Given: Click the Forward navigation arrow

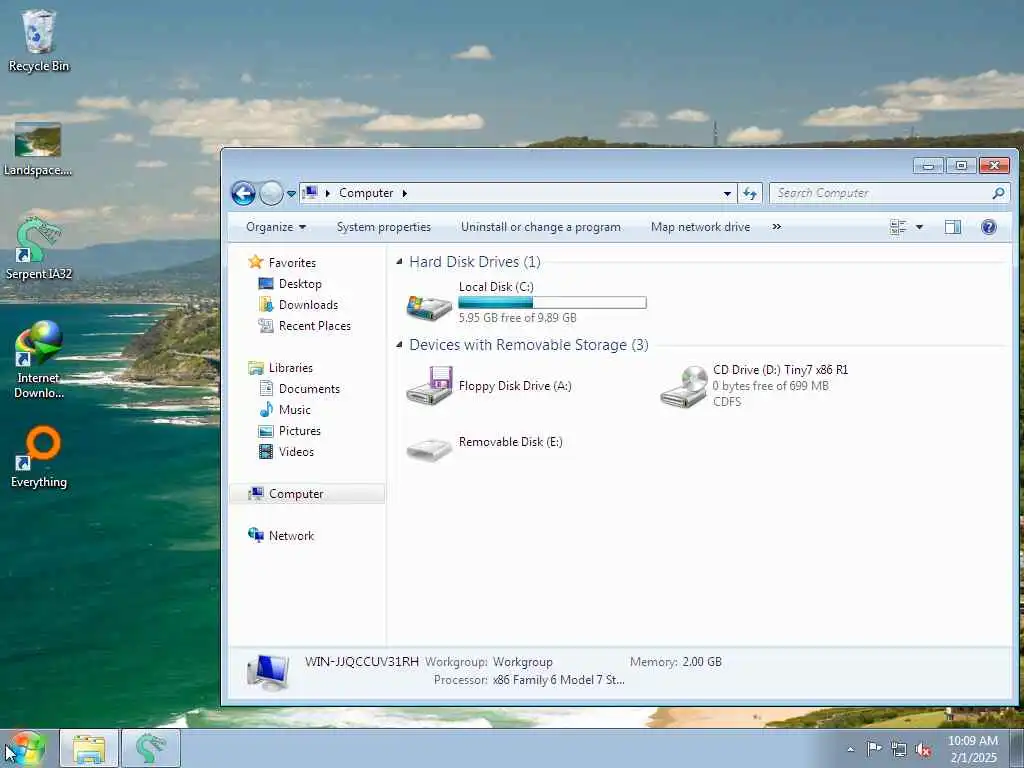Looking at the screenshot, I should coord(271,193).
